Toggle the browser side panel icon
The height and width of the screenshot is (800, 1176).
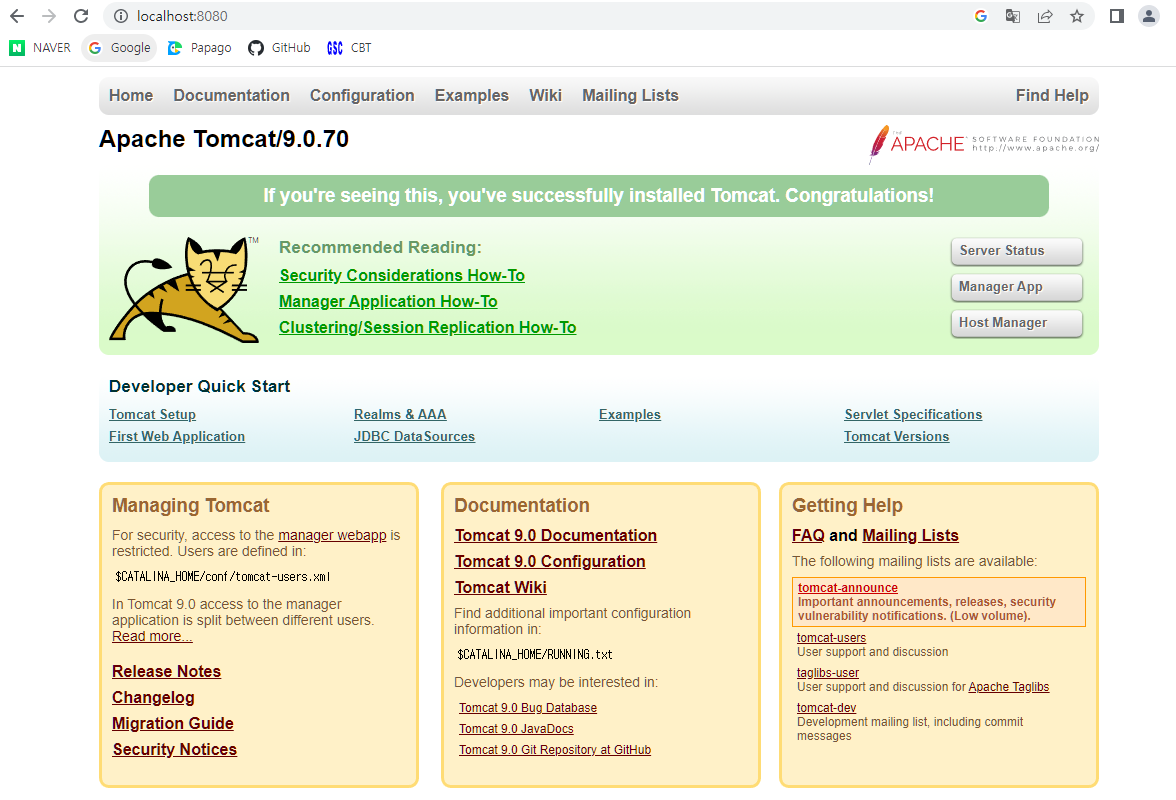[x=1117, y=16]
